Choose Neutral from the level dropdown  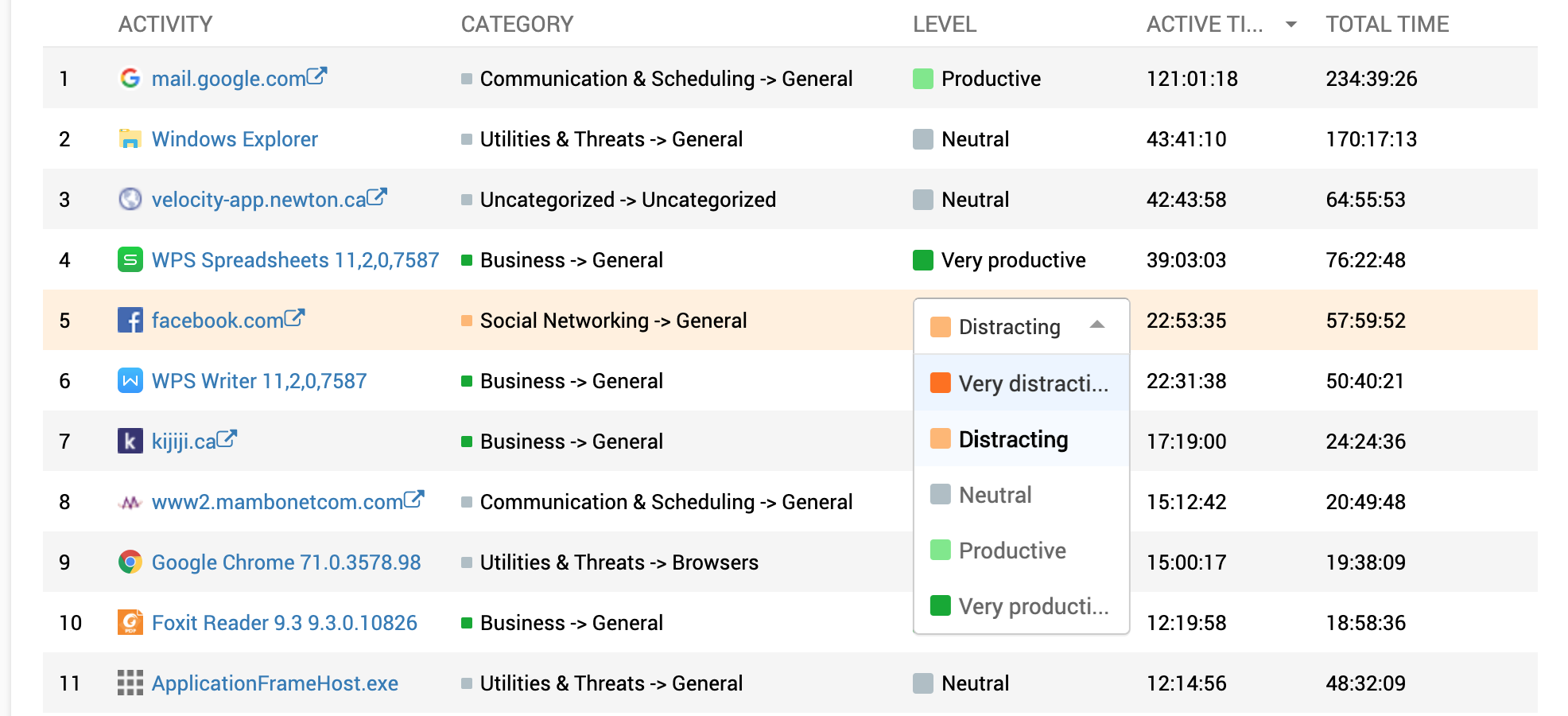click(995, 495)
